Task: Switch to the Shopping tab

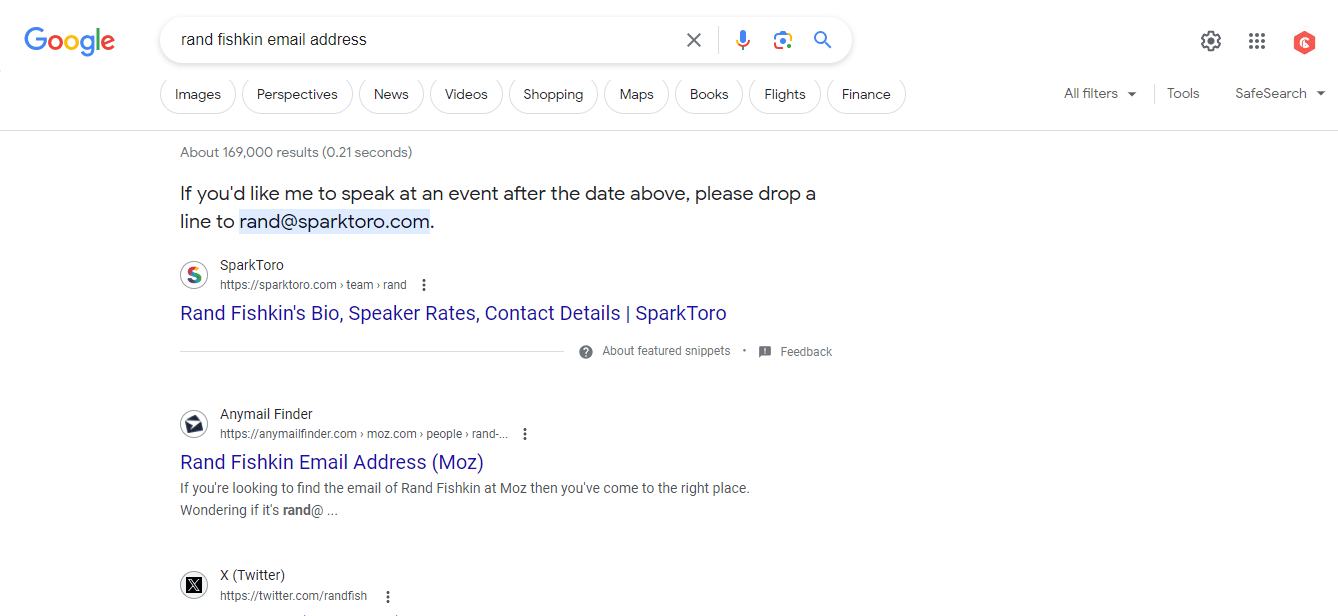Action: click(x=553, y=95)
